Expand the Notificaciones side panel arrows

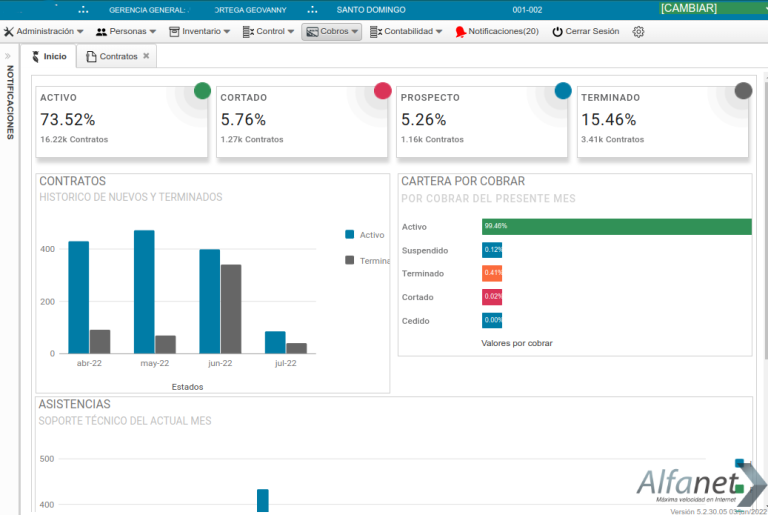click(9, 56)
